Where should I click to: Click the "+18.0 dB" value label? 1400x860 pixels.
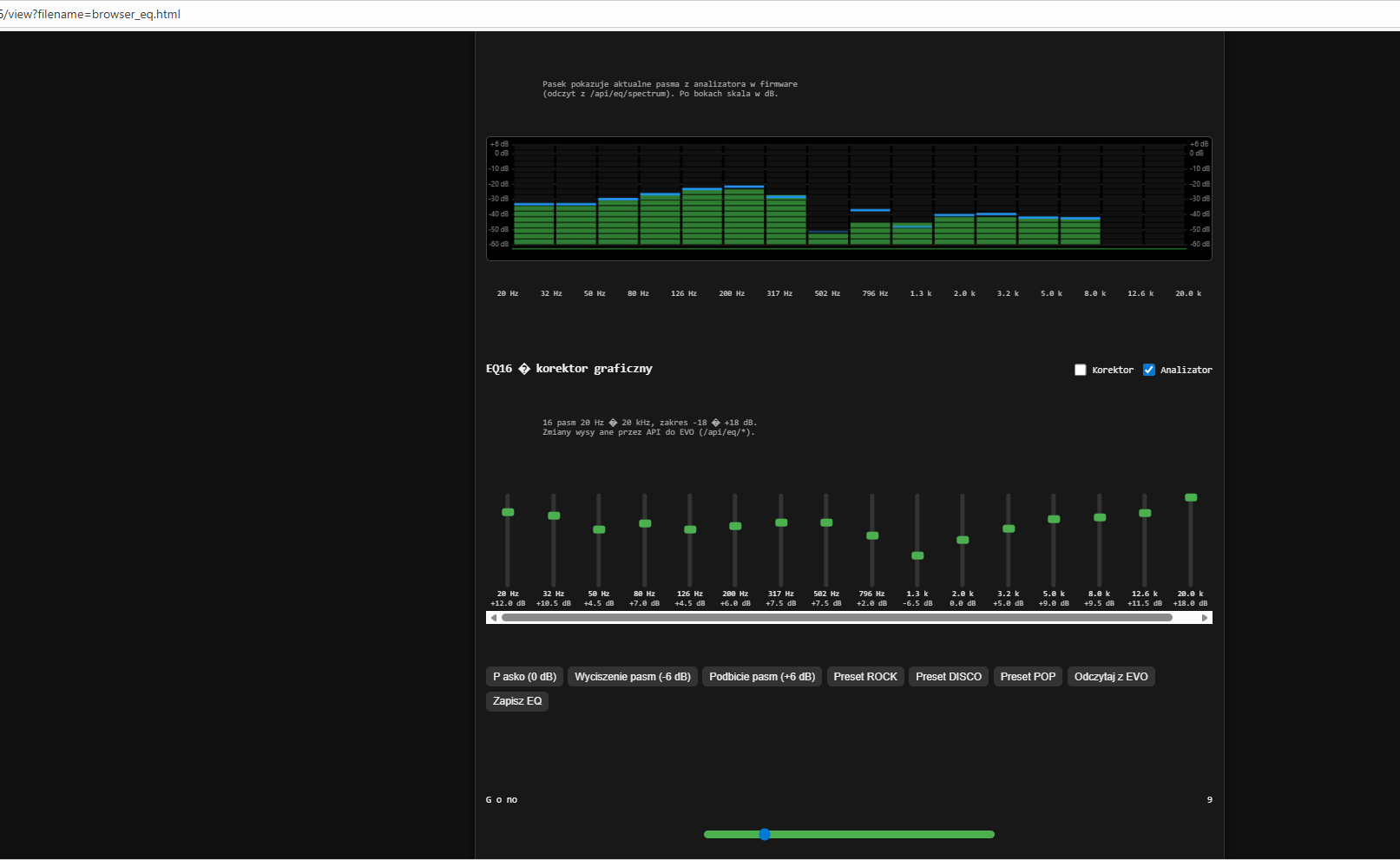(1191, 604)
